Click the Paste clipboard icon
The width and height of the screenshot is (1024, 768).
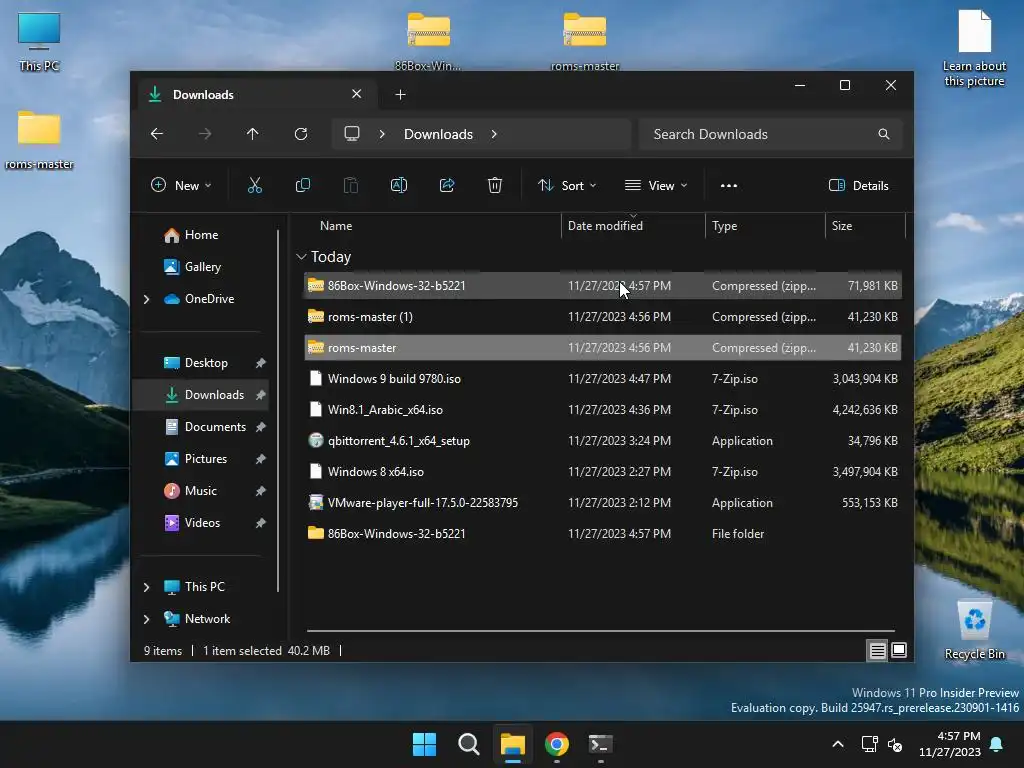(351, 185)
